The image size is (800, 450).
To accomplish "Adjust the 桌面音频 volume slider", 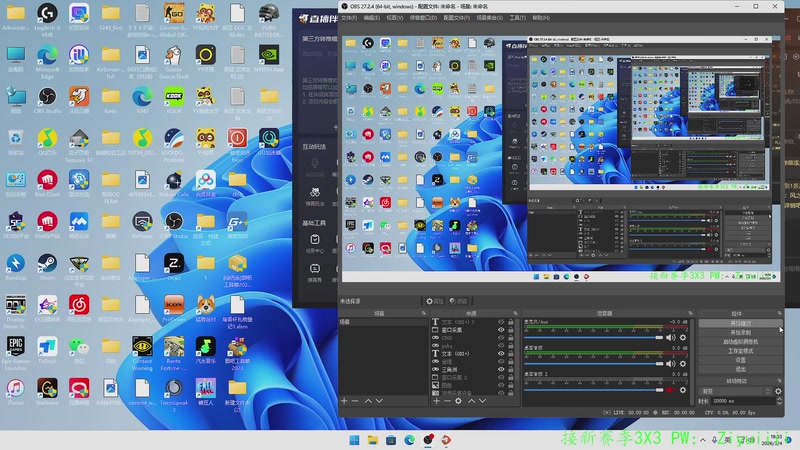I will click(593, 363).
